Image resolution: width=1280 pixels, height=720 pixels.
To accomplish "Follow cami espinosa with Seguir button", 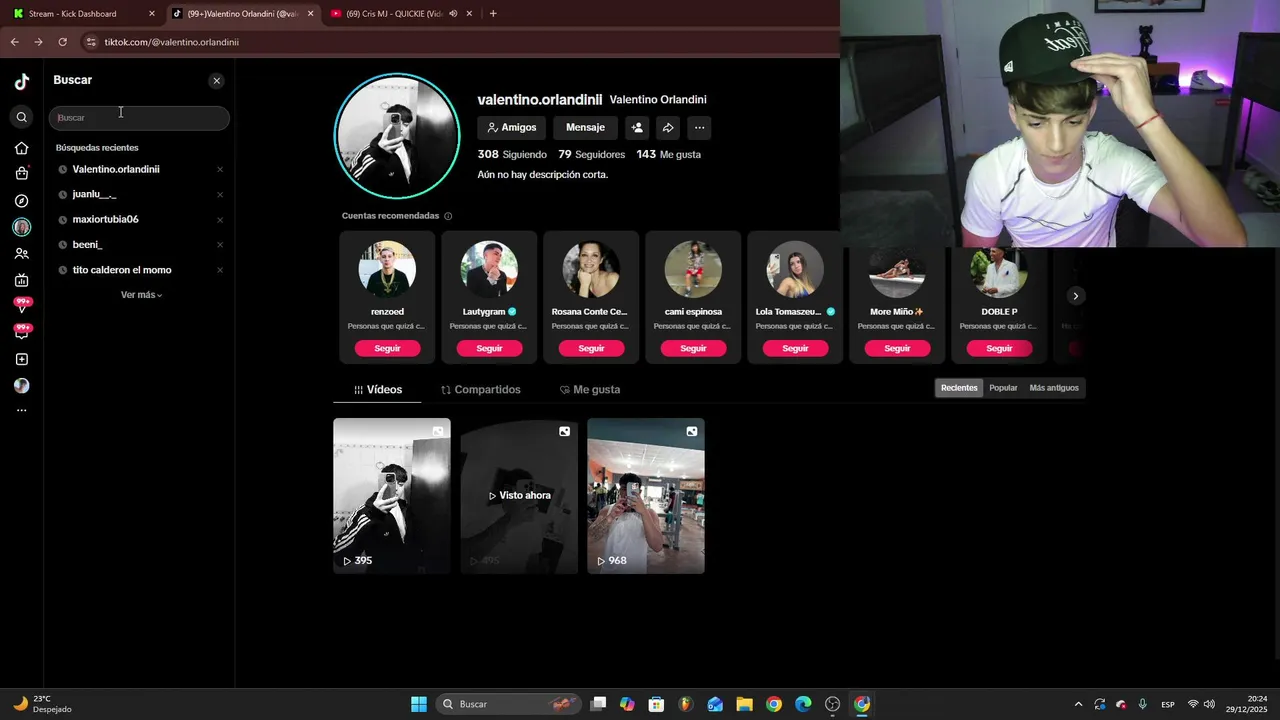I will click(x=693, y=348).
